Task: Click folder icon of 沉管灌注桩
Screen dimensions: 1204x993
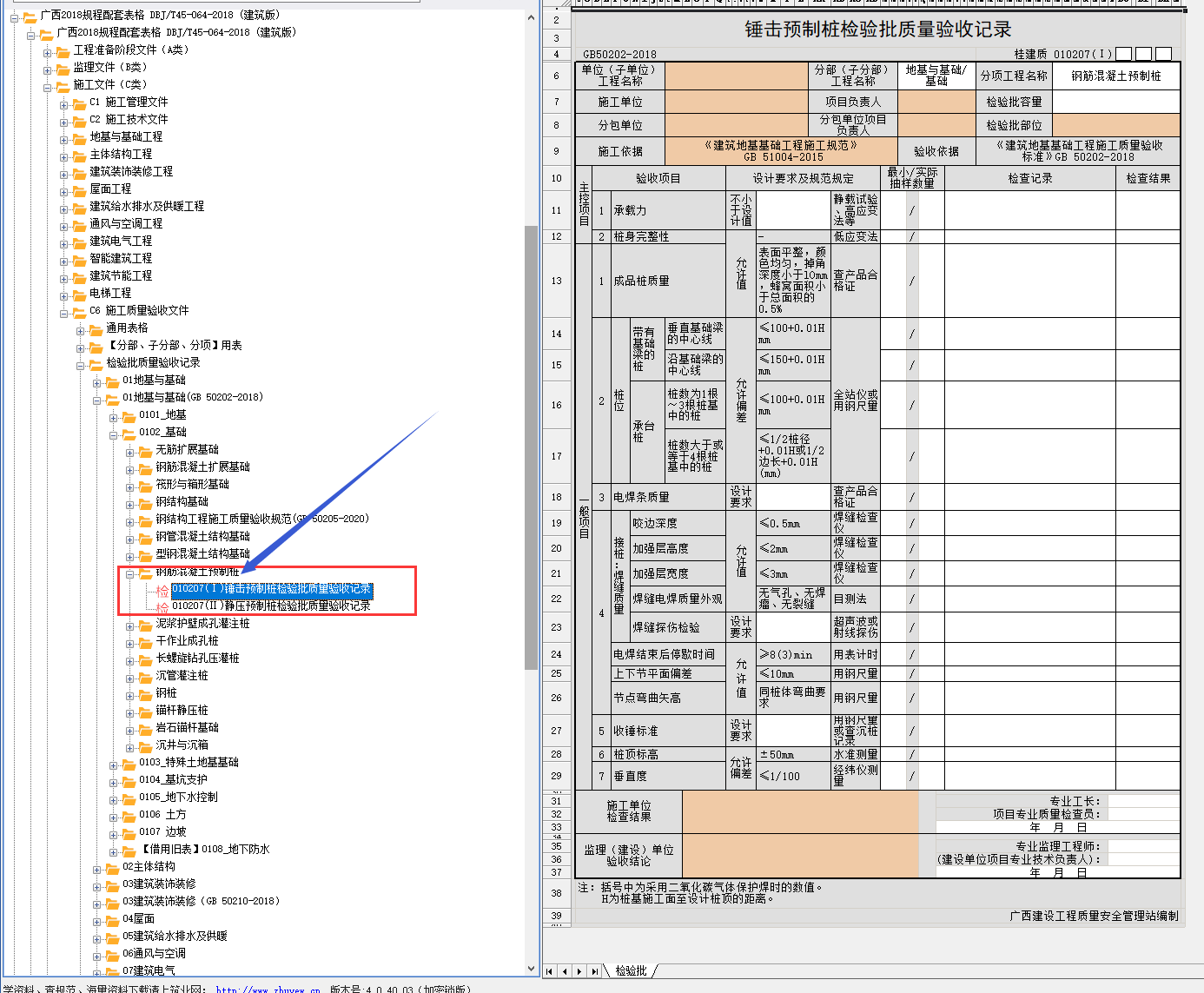Action: 145,677
